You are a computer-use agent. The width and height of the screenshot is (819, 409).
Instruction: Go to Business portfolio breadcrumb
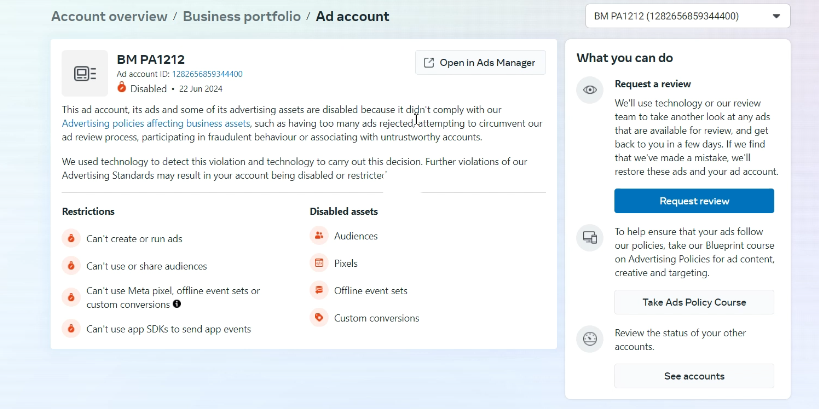click(x=240, y=16)
